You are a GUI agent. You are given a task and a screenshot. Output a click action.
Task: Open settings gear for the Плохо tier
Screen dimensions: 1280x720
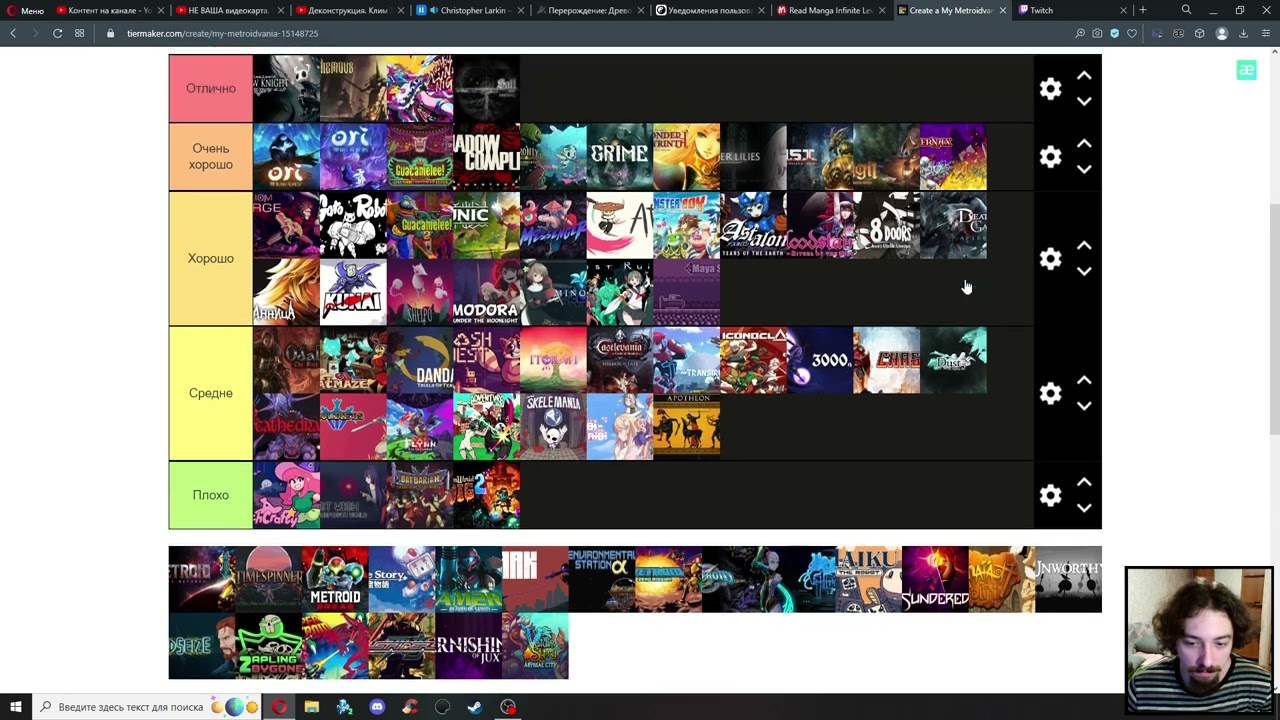[x=1050, y=495]
